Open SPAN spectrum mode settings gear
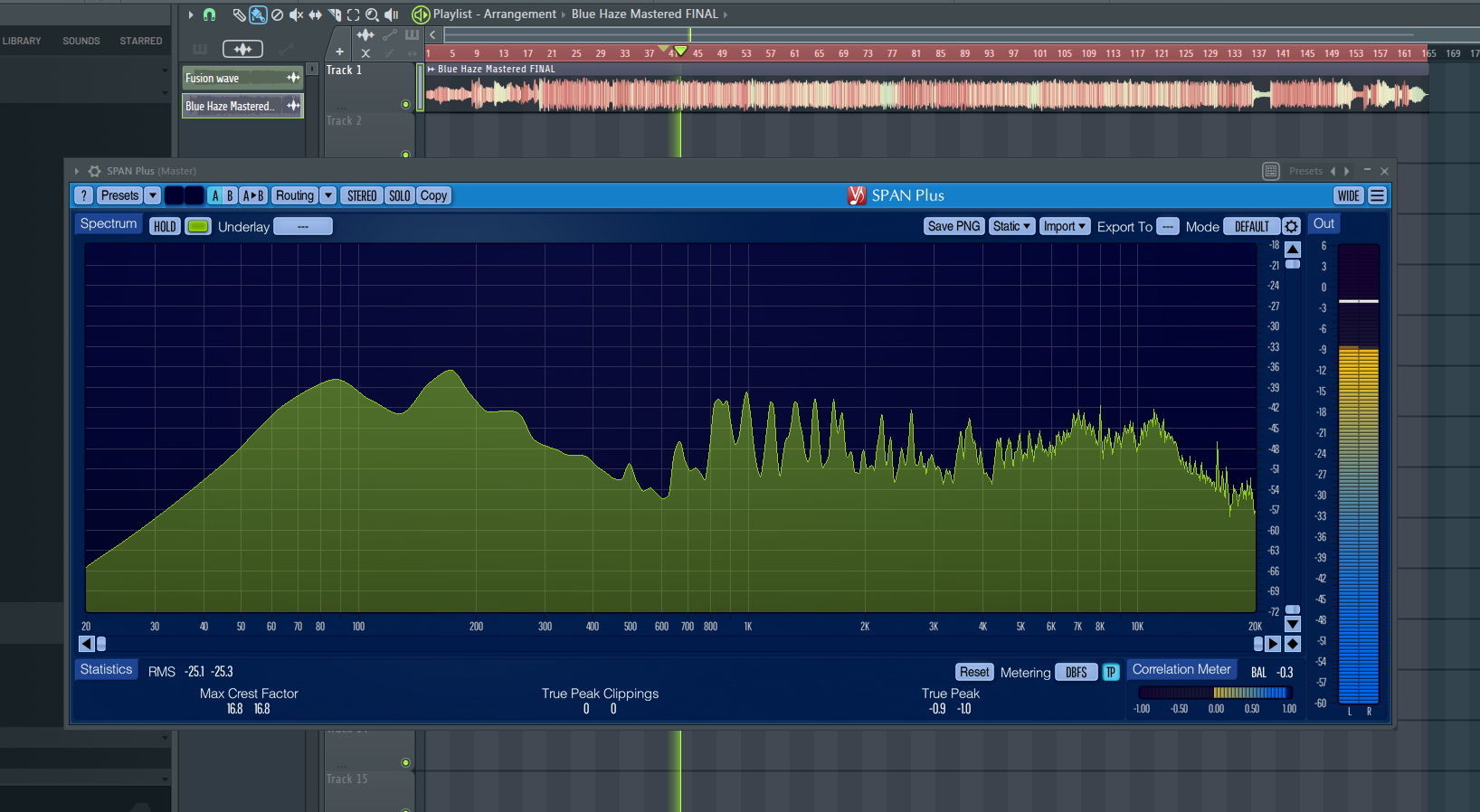Screen dimensions: 1480x812 pyautogui.click(x=1292, y=227)
